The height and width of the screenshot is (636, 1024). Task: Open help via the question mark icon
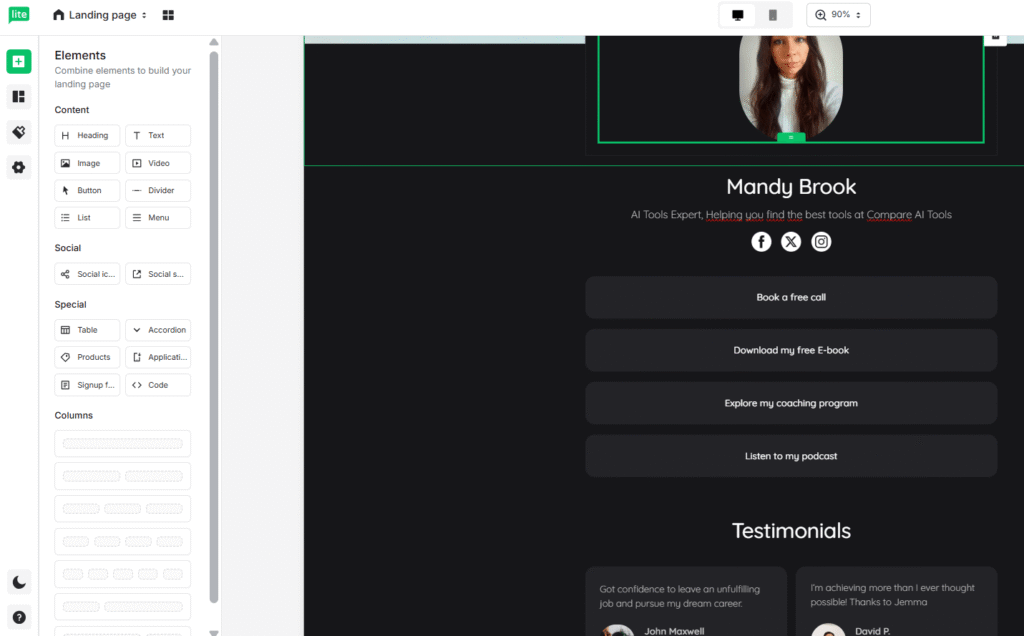click(x=19, y=617)
